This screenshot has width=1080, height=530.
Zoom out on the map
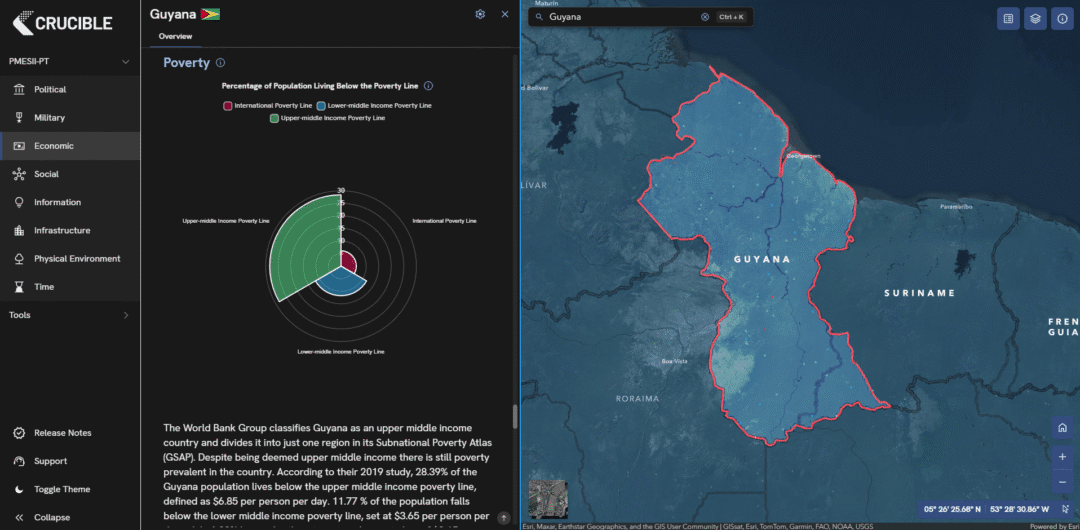click(x=1061, y=483)
